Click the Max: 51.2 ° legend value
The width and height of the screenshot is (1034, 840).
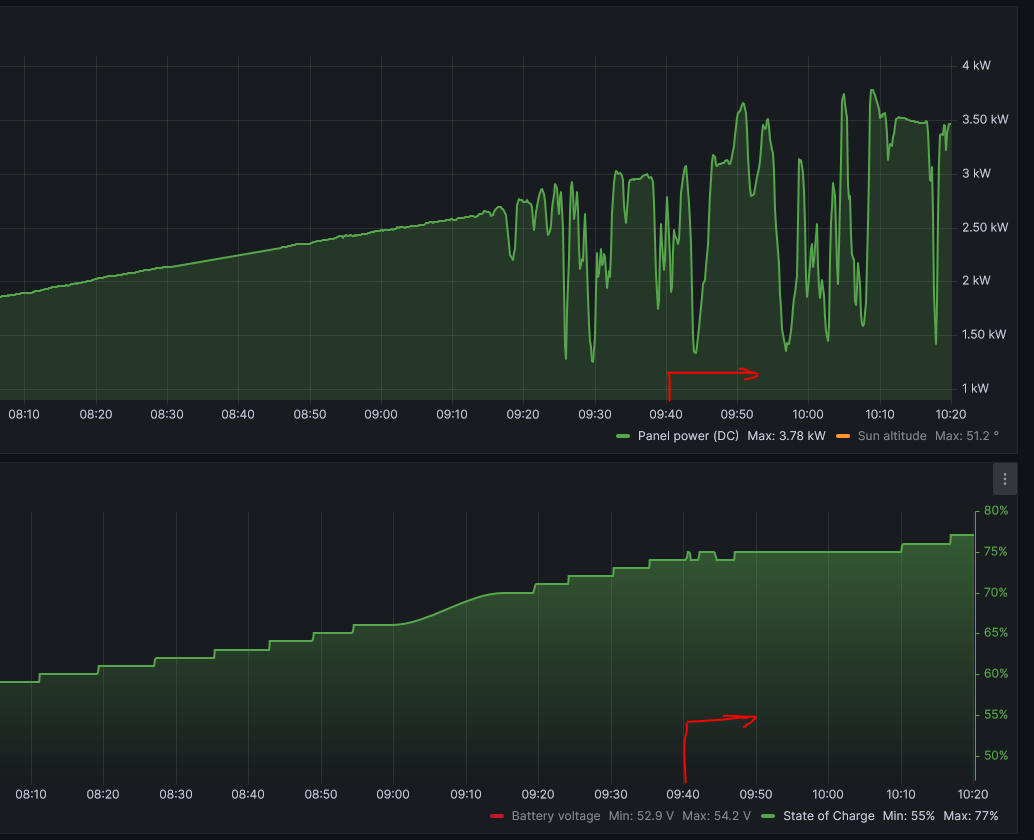[967, 436]
